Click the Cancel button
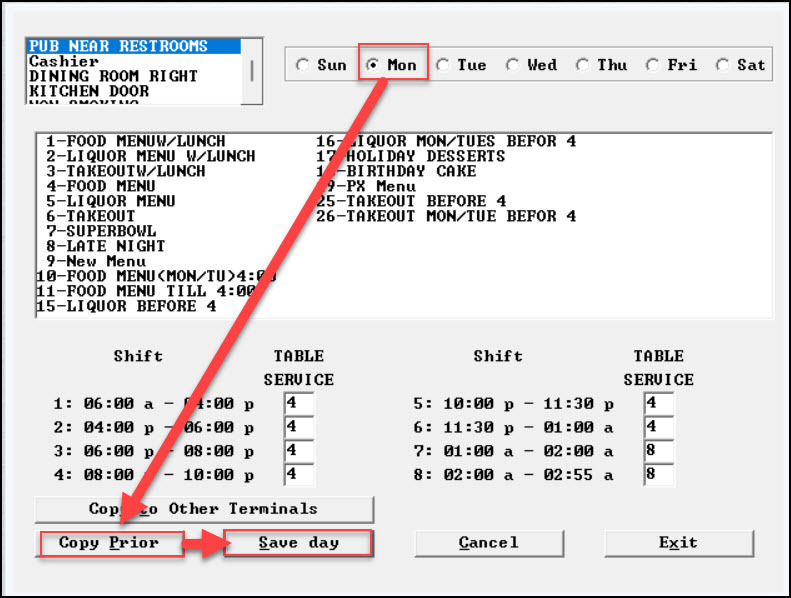Screen dimensions: 791x598 point(489,543)
